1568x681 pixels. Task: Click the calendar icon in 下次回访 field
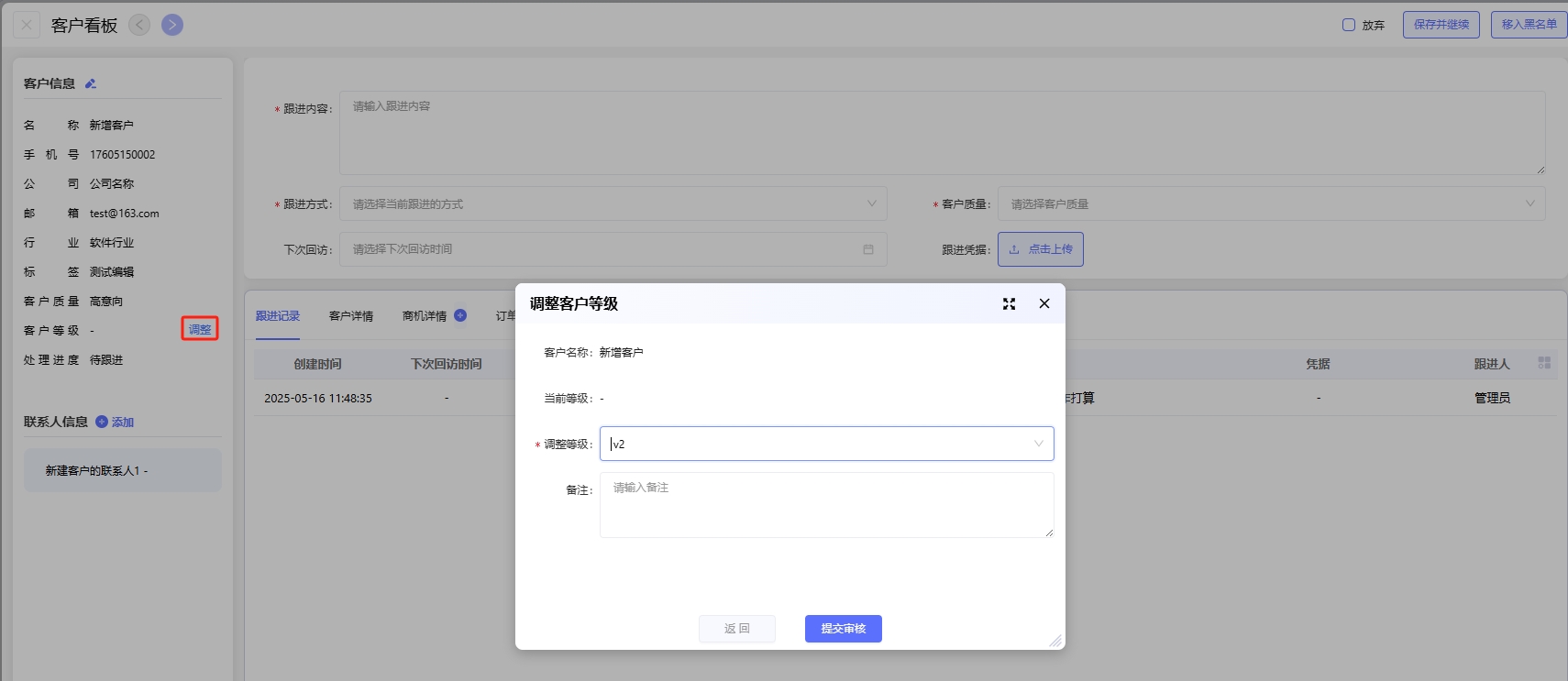click(867, 249)
